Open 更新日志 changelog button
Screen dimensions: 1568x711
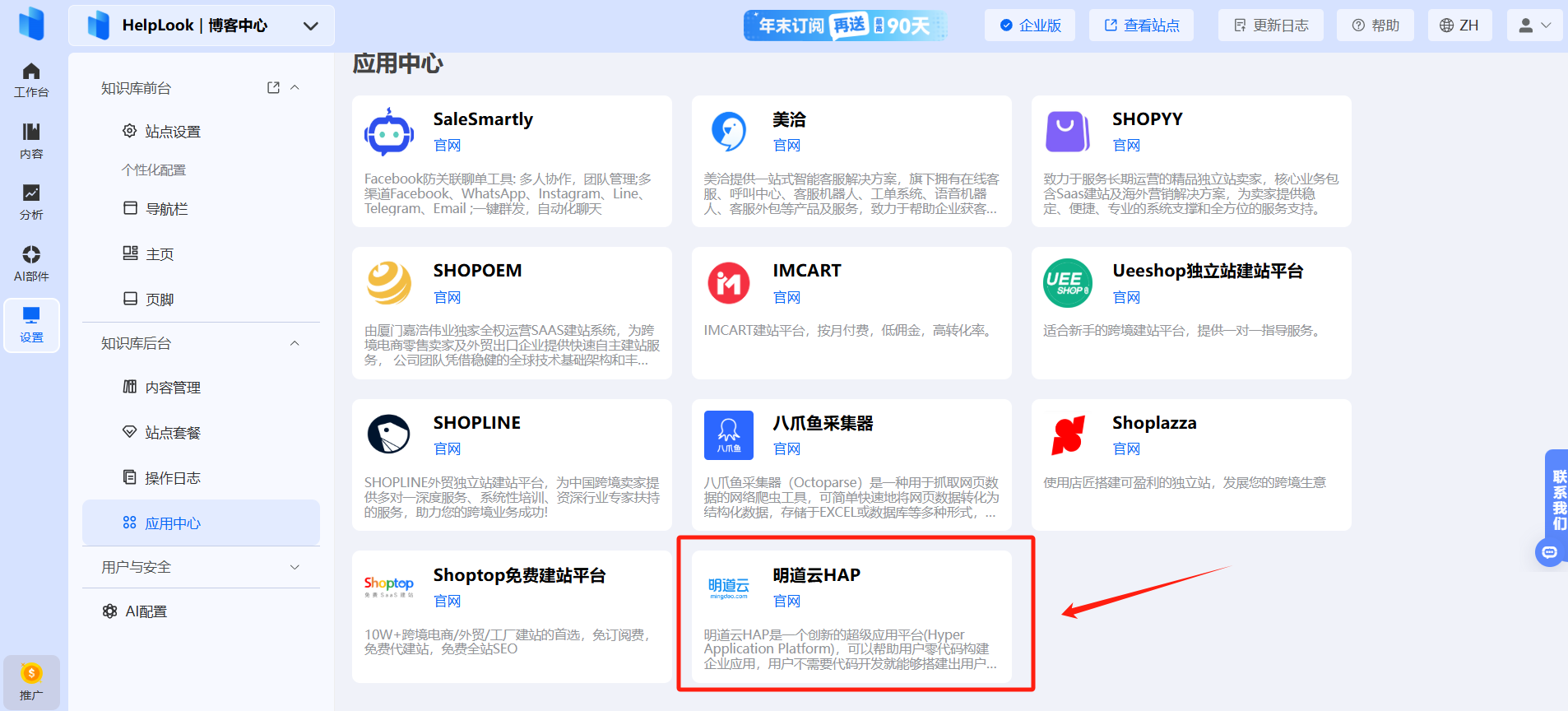(1270, 26)
